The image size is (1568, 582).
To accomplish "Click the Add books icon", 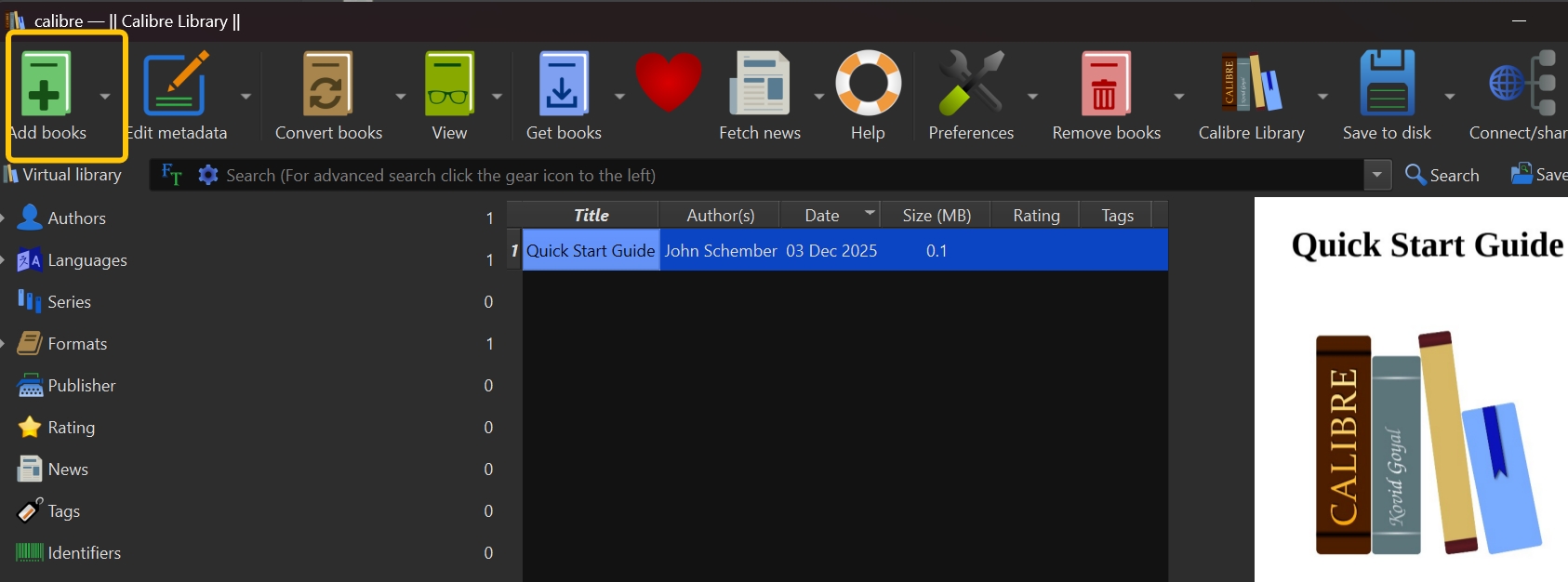I will [45, 85].
